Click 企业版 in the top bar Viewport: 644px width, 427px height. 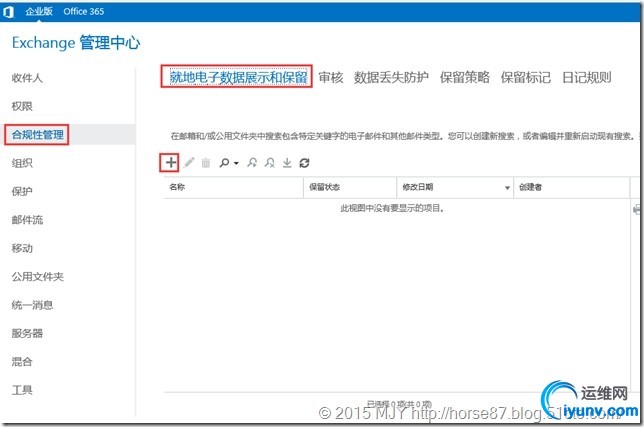tap(39, 11)
